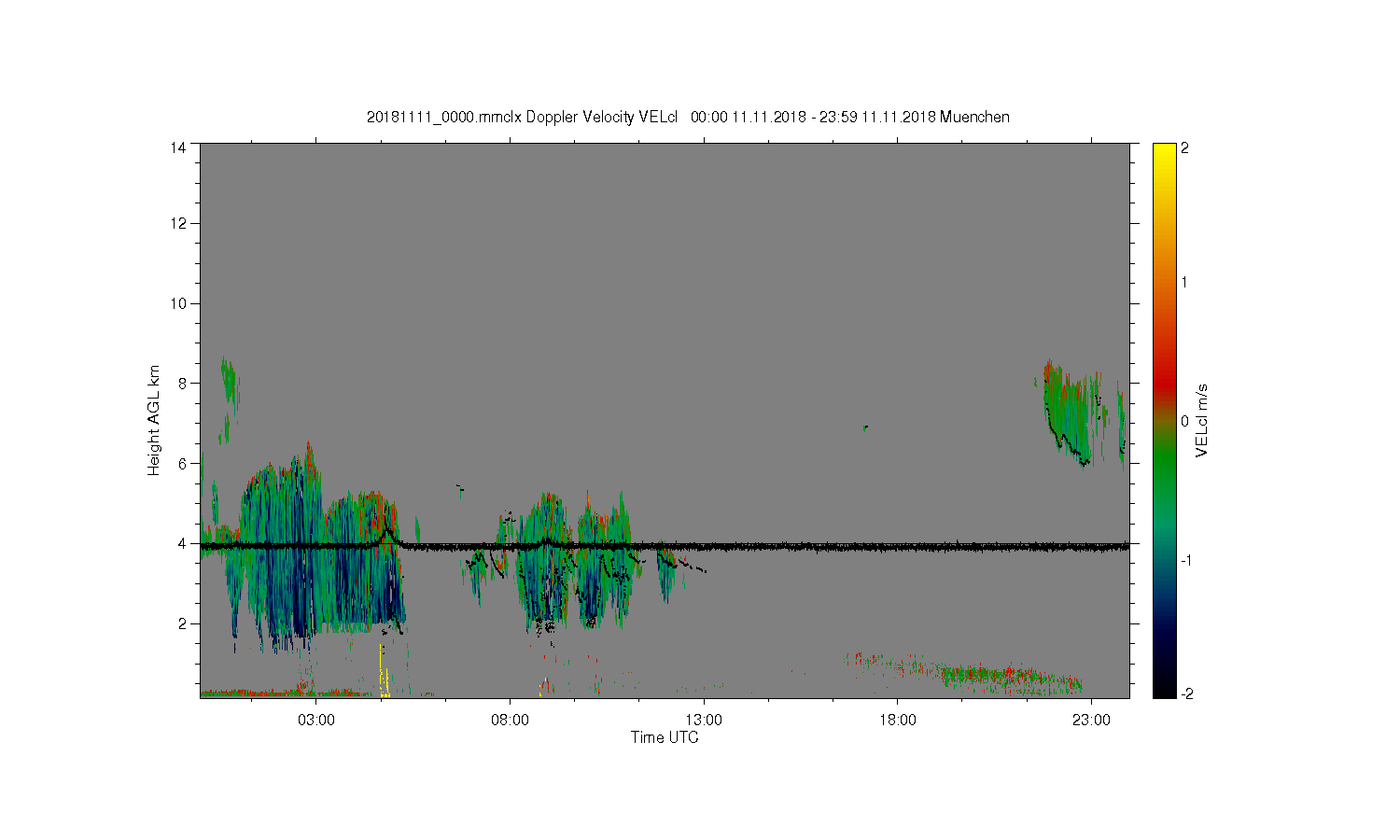Click the 23:00 time tick label

(x=1091, y=721)
